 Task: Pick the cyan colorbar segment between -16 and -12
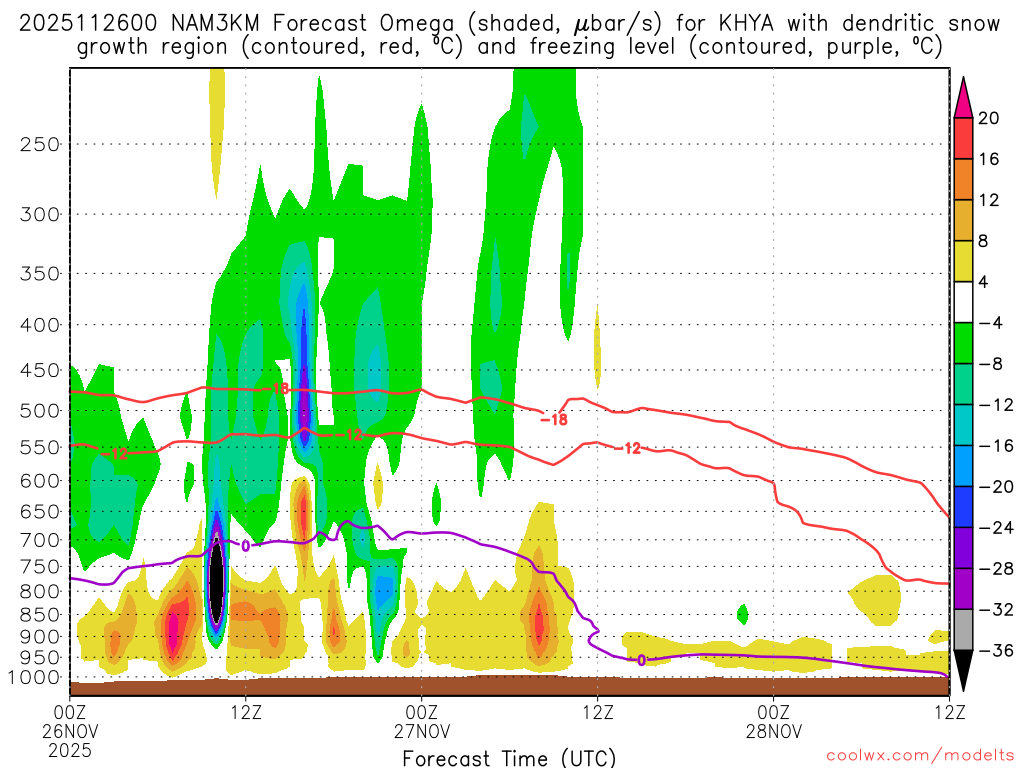[x=963, y=425]
